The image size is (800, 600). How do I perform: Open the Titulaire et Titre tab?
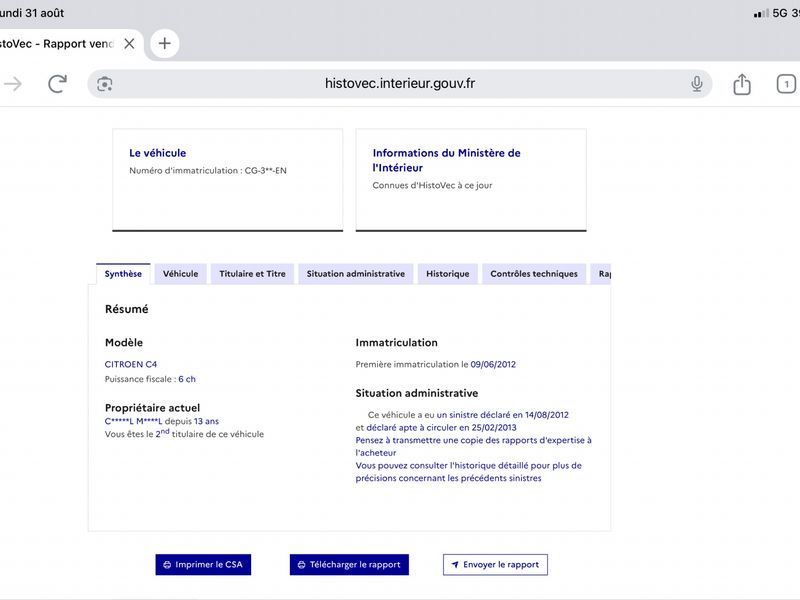[253, 274]
